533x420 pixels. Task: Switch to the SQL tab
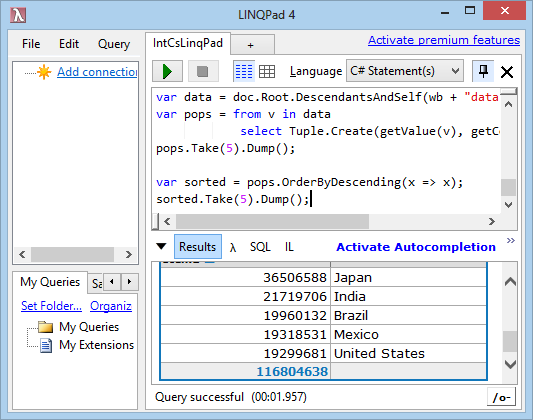click(x=260, y=247)
